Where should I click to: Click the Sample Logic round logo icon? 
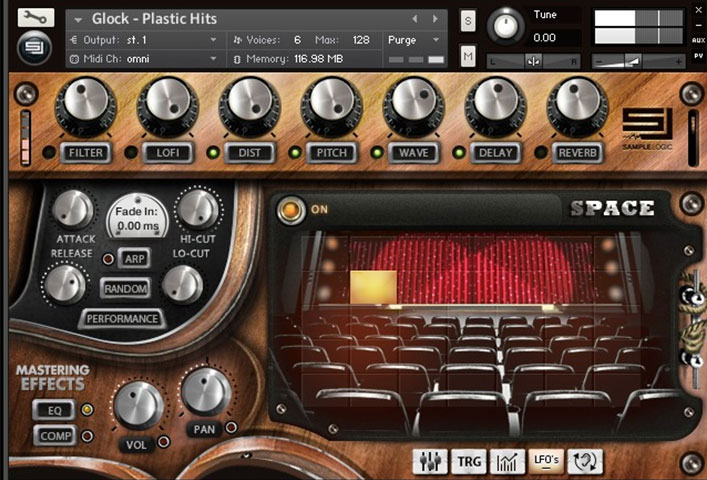pos(34,48)
